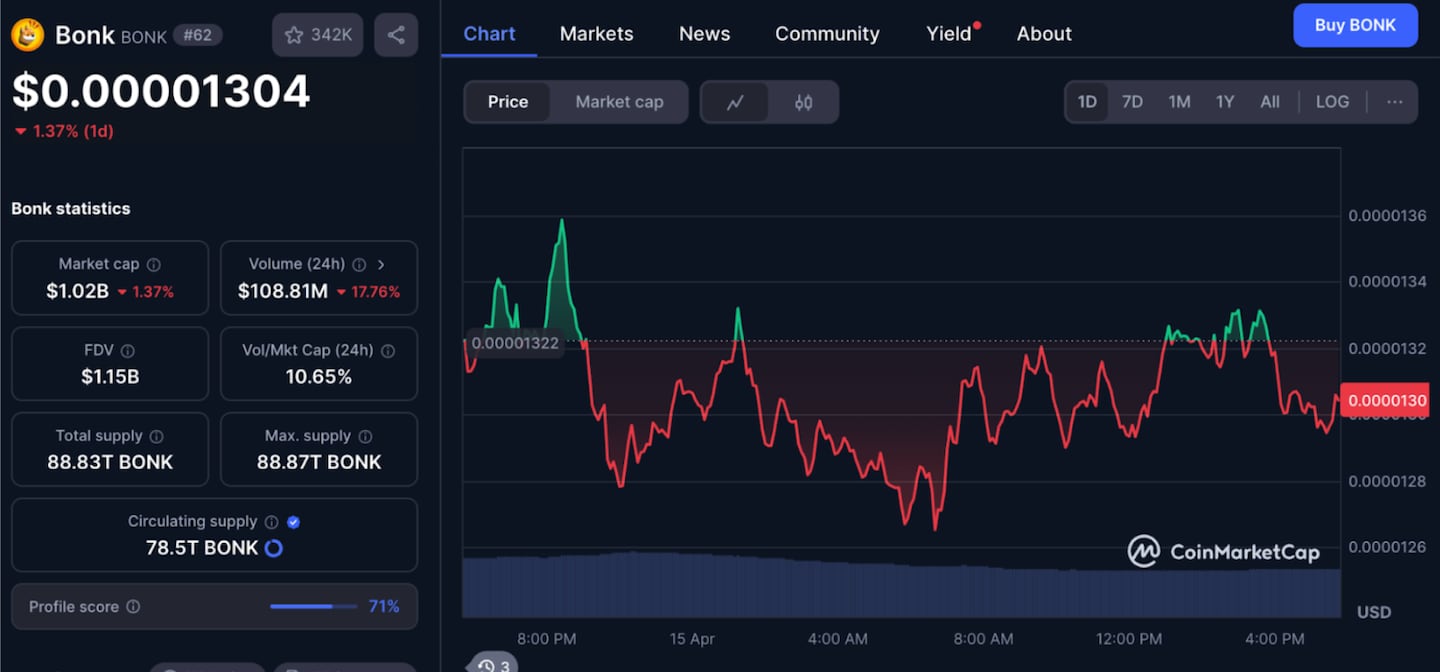The width and height of the screenshot is (1440, 672).
Task: Click the $1.02B market cap value
Action: tap(77, 291)
